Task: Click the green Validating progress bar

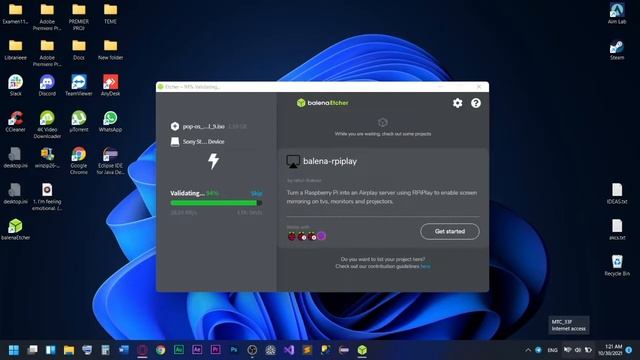Action: [216, 202]
